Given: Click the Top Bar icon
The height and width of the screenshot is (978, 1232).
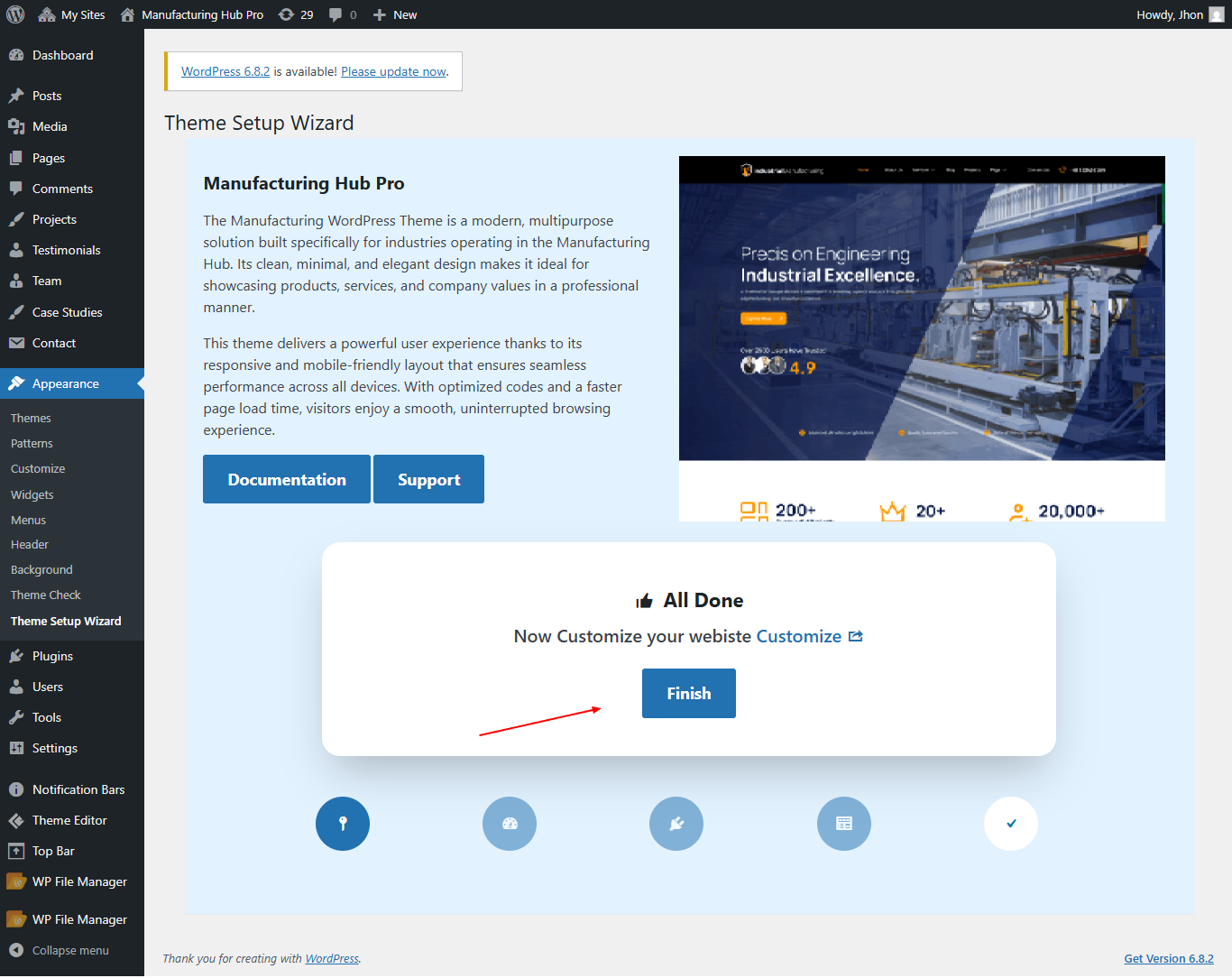Looking at the screenshot, I should 16,851.
